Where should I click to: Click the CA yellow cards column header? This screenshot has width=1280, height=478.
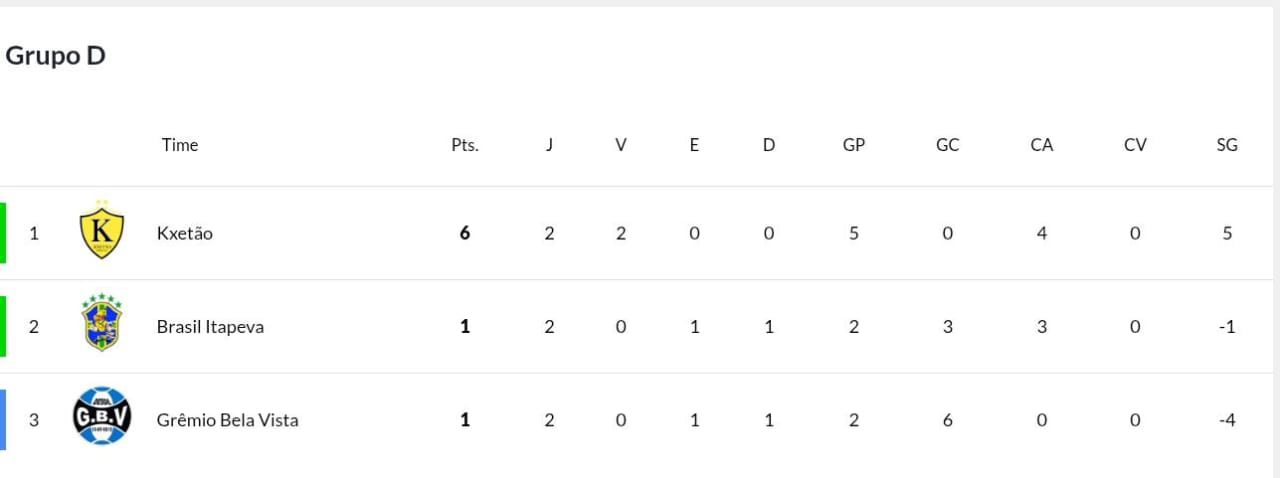click(1041, 145)
